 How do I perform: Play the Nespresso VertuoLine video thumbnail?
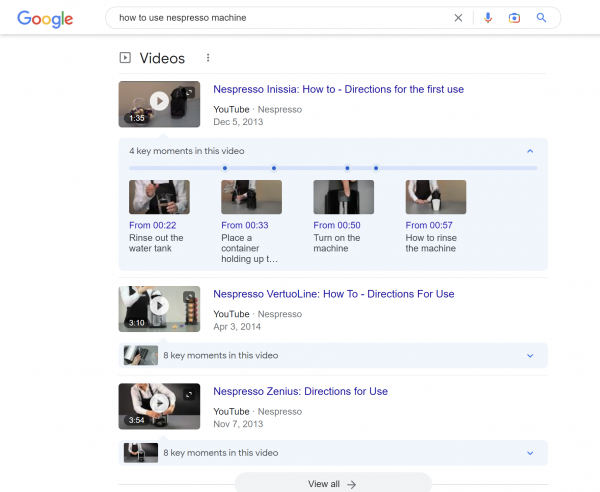(159, 309)
